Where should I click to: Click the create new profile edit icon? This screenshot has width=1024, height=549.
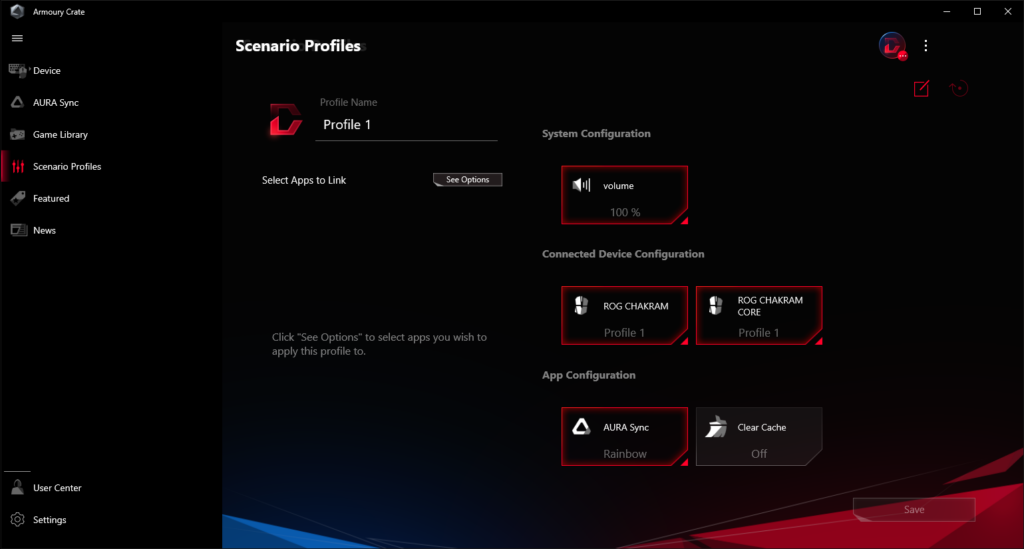pos(921,89)
